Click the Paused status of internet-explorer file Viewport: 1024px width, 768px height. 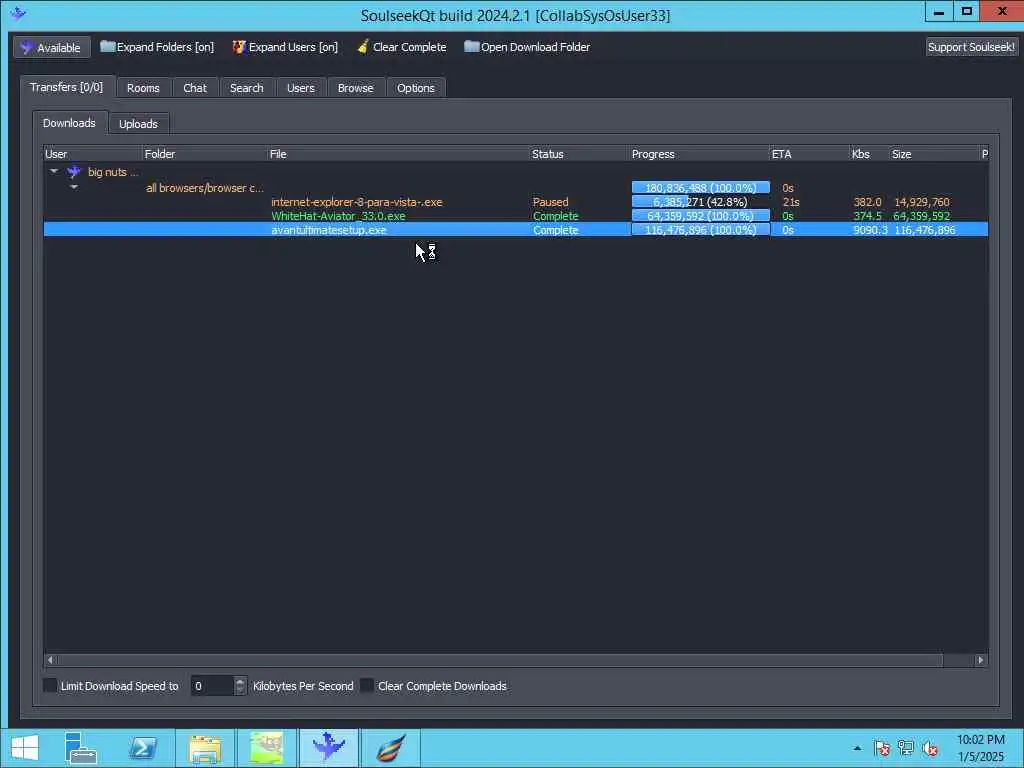pyautogui.click(x=551, y=202)
